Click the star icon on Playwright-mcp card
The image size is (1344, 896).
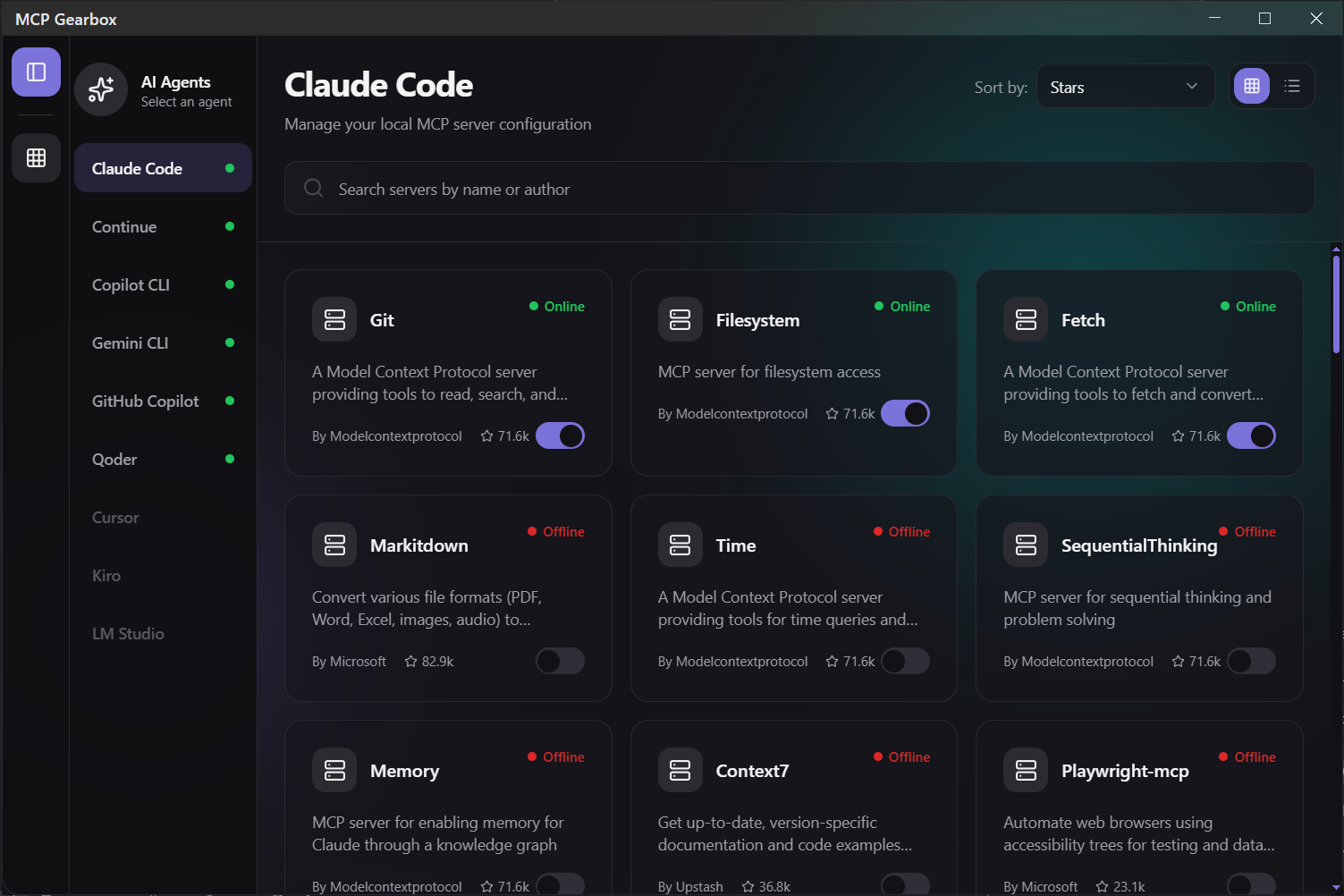click(1103, 887)
